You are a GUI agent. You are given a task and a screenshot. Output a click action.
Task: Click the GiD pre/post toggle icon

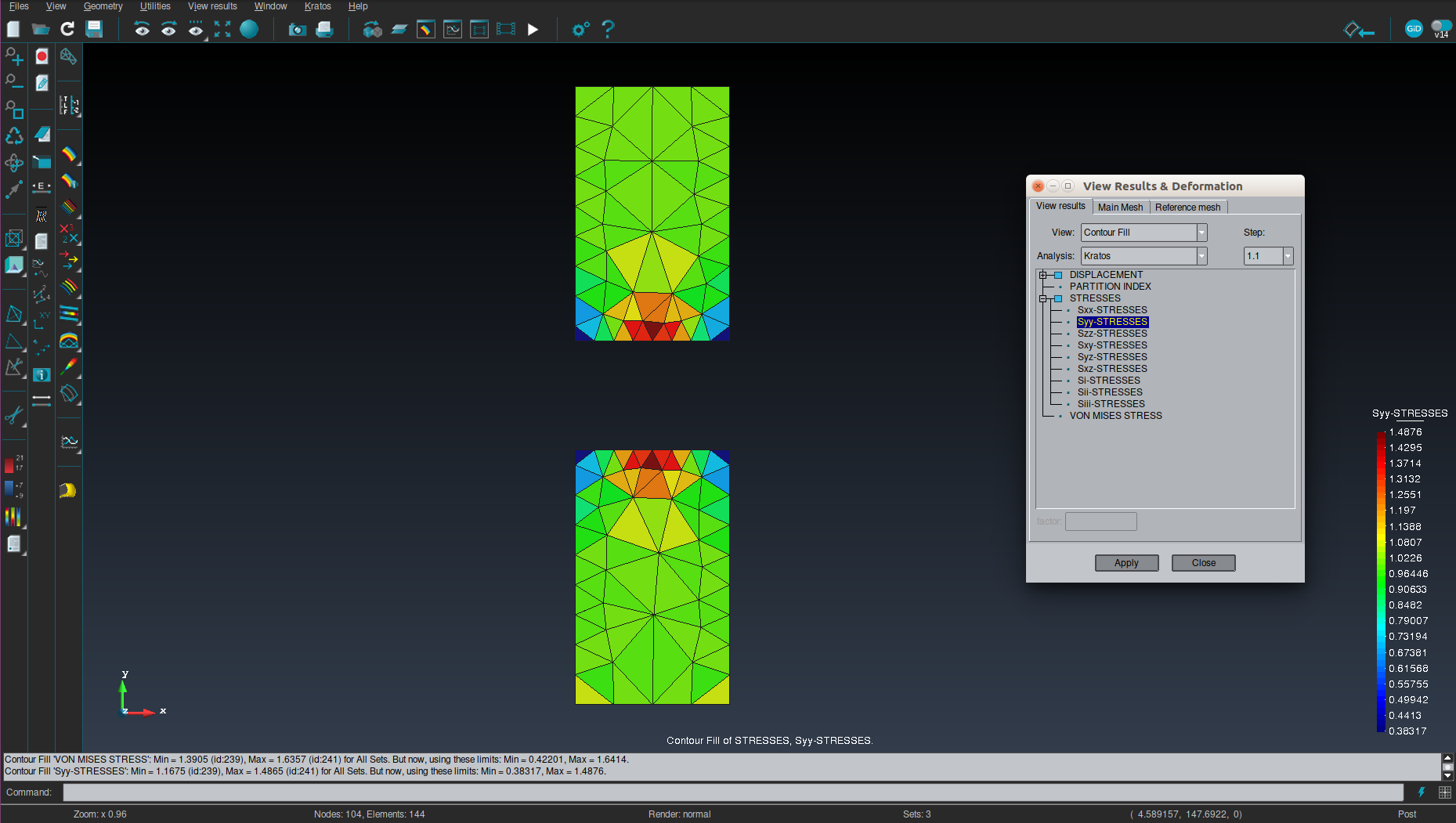pyautogui.click(x=1414, y=29)
